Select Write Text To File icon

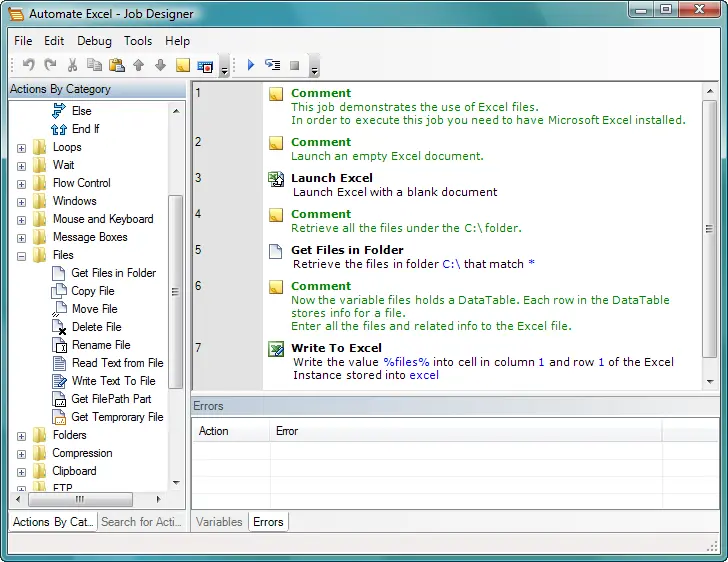coord(59,381)
